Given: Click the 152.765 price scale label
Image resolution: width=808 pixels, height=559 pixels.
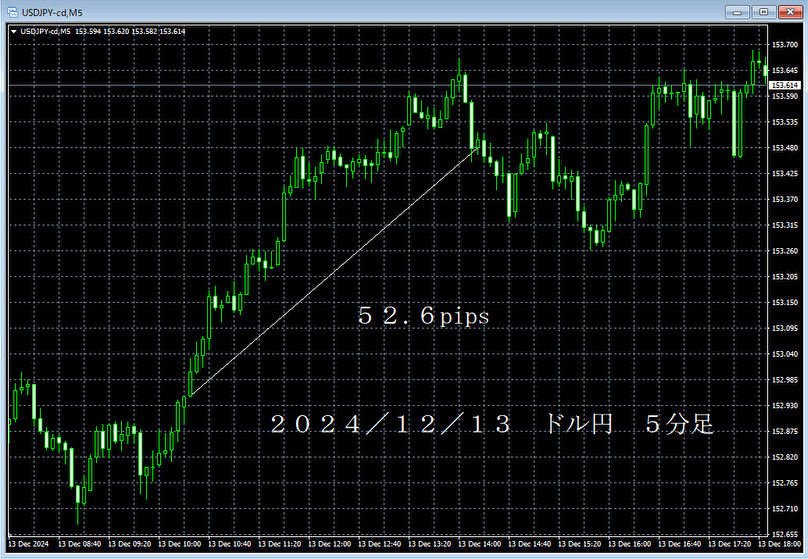Looking at the screenshot, I should point(785,483).
